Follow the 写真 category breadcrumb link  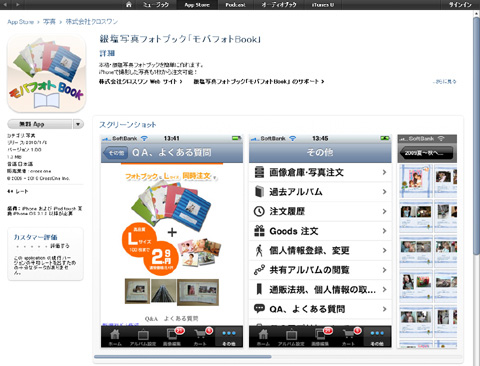(x=49, y=22)
